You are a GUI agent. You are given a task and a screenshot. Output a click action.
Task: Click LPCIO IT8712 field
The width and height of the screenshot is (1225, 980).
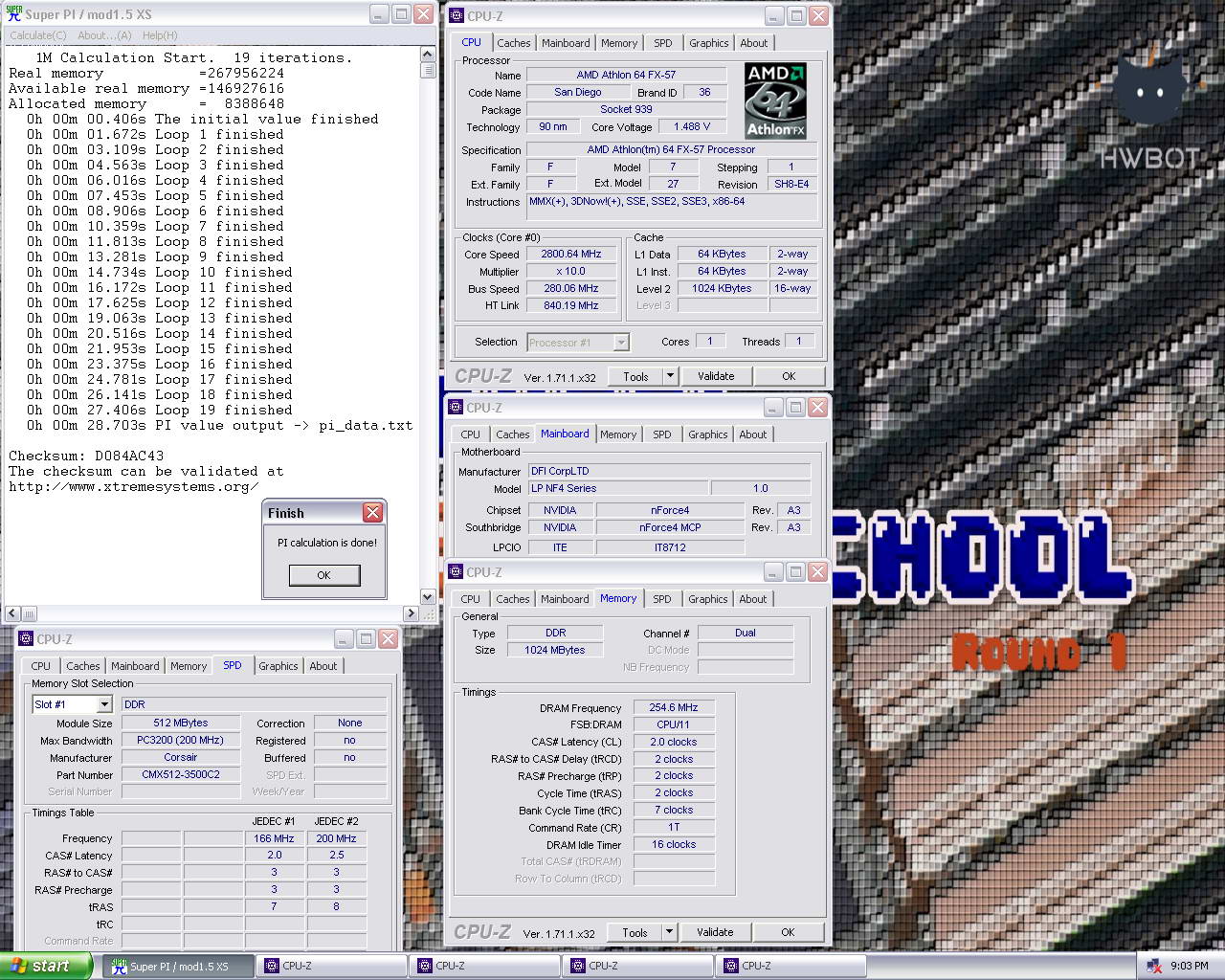pos(670,548)
